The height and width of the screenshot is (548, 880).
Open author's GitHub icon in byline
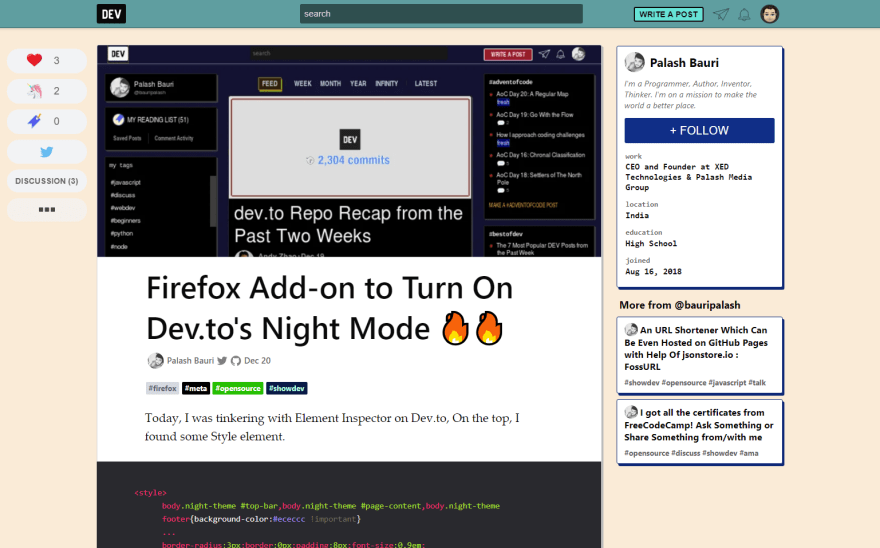click(236, 361)
